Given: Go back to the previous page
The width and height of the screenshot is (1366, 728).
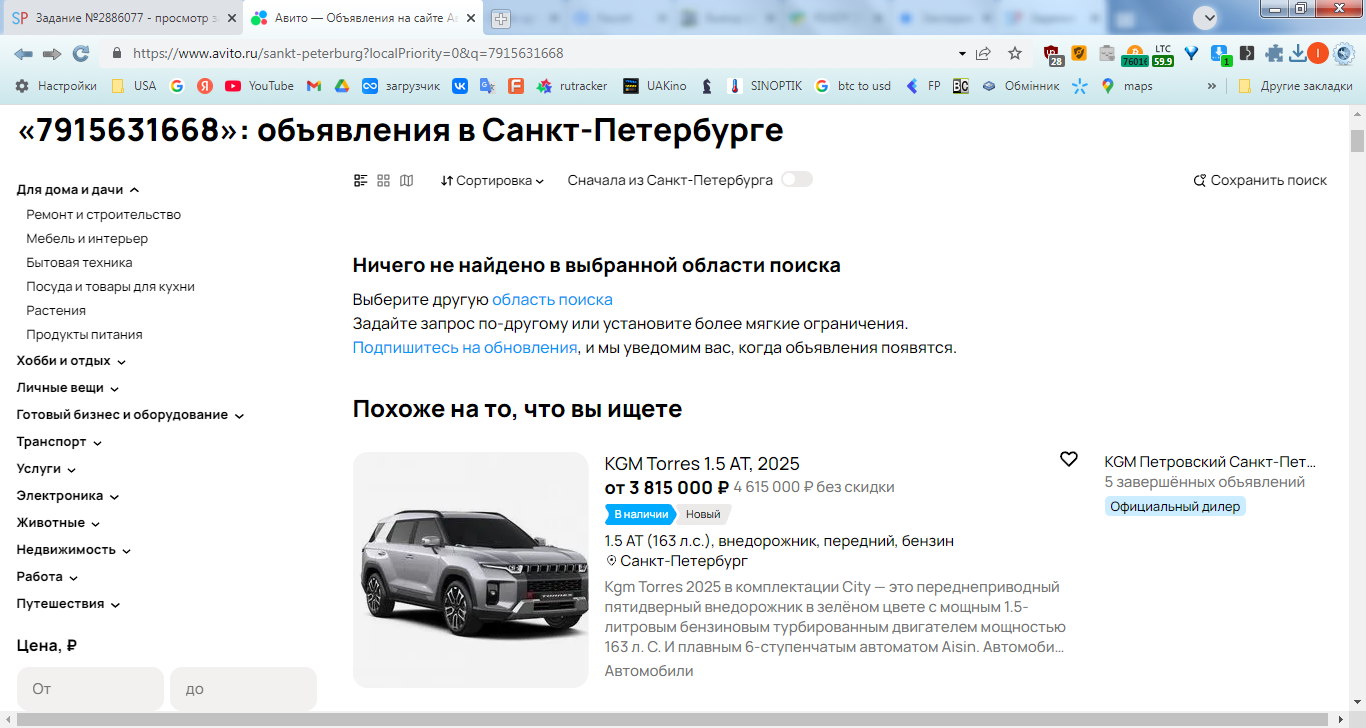Looking at the screenshot, I should click(x=23, y=54).
